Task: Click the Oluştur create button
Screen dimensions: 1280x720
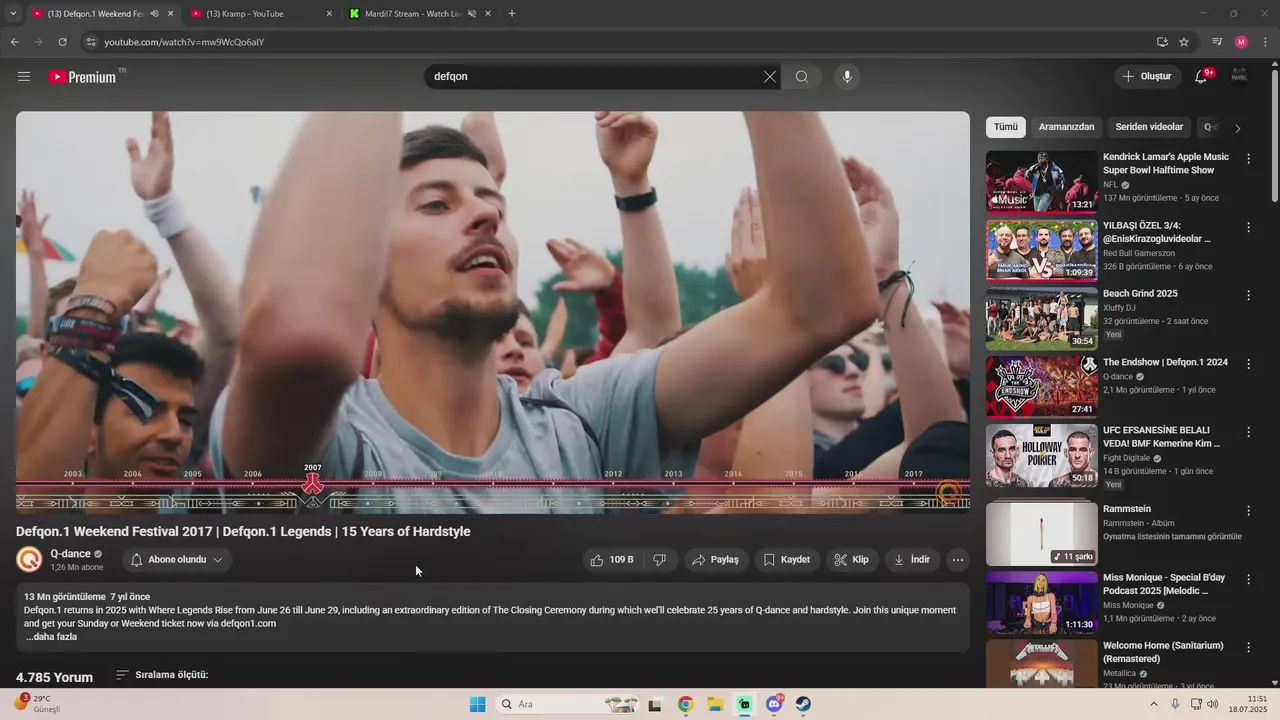Action: (x=1147, y=77)
